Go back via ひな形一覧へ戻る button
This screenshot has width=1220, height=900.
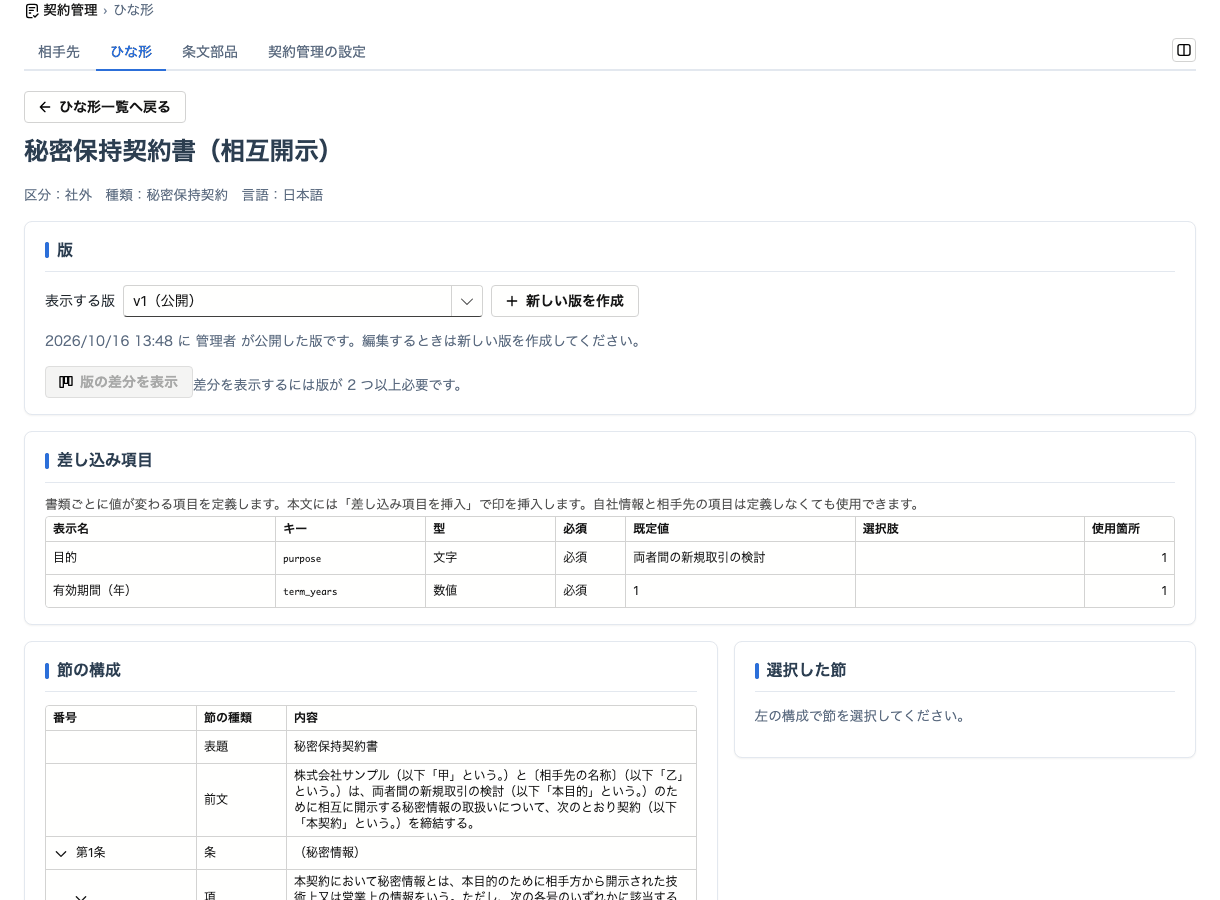105,107
